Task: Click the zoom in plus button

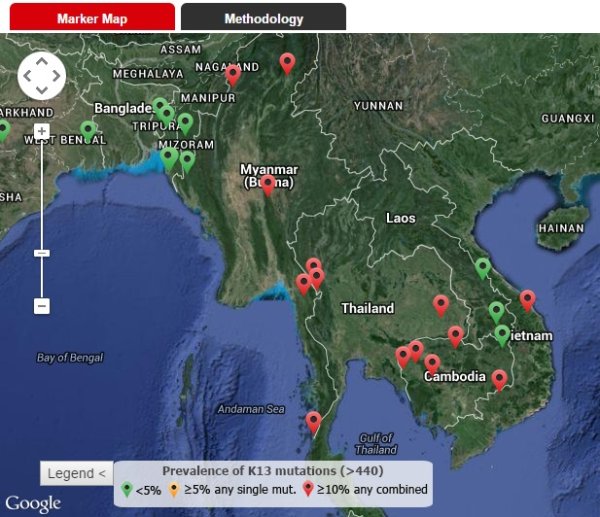Action: 42,131
